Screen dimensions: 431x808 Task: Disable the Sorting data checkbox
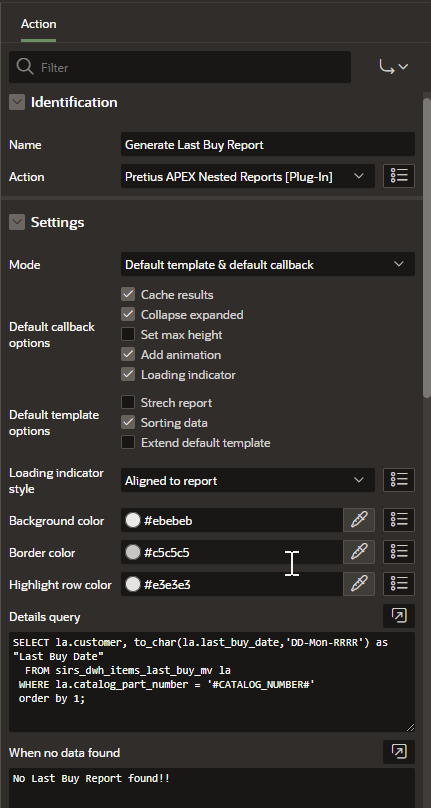point(128,423)
